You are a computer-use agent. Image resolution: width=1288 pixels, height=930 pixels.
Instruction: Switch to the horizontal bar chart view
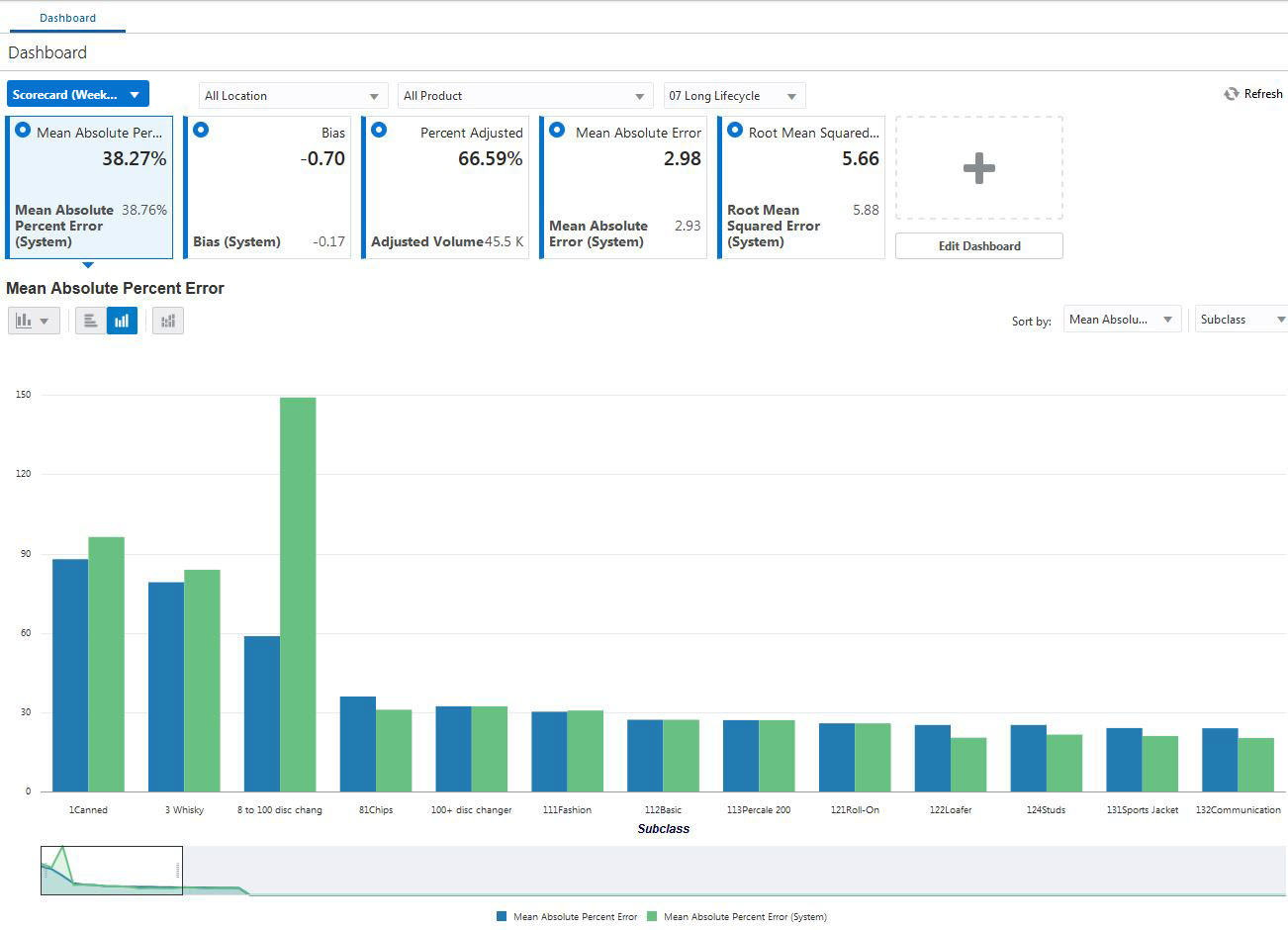click(x=90, y=320)
